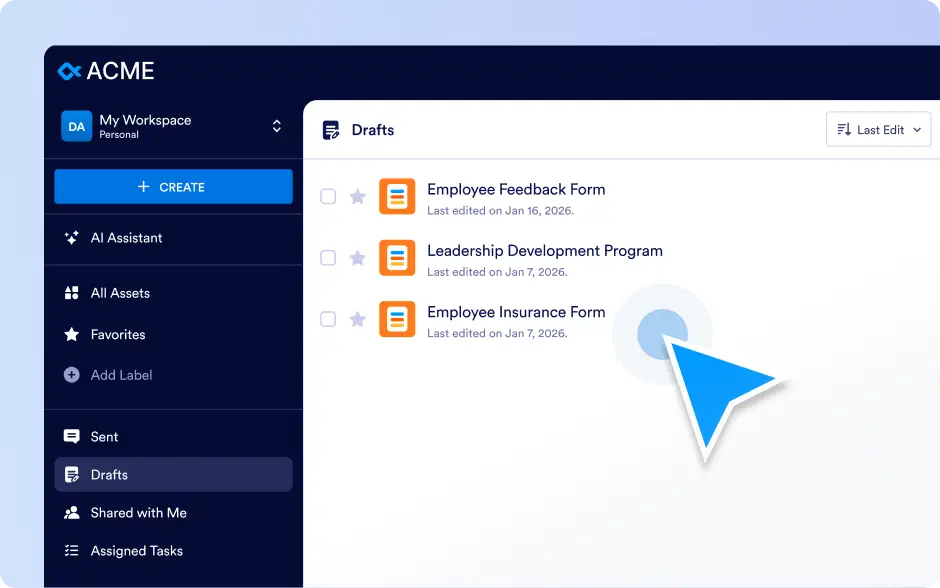Select Drafts in the sidebar

pyautogui.click(x=173, y=475)
